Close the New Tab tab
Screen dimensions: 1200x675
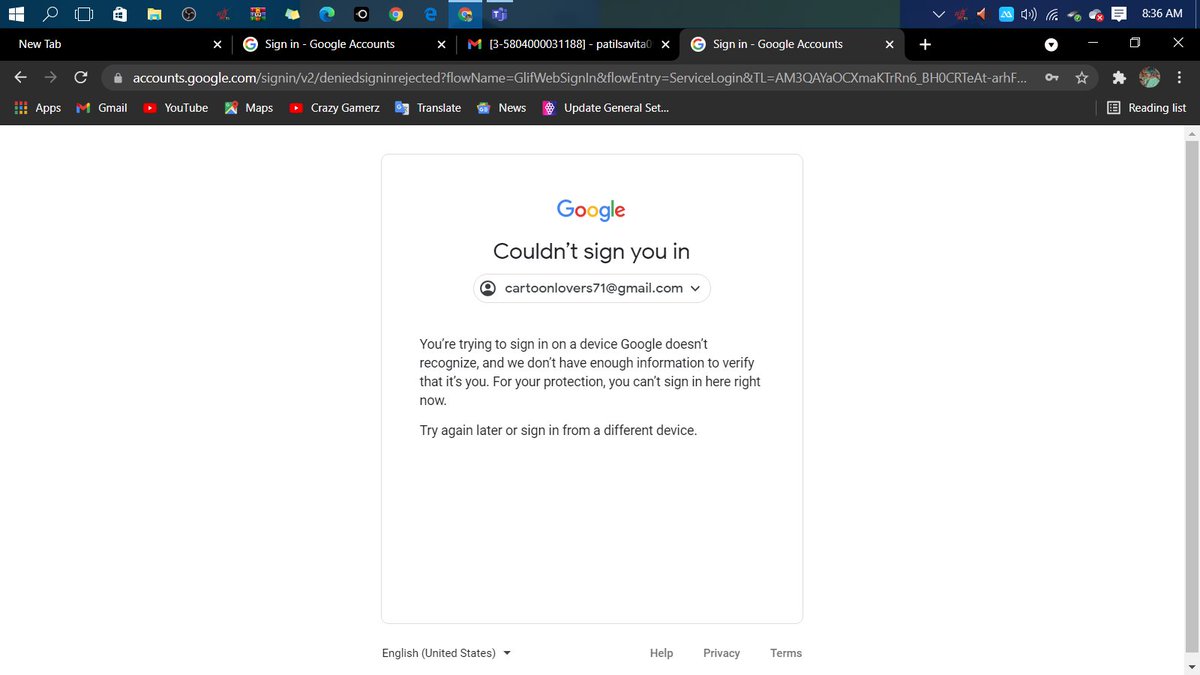coord(218,44)
